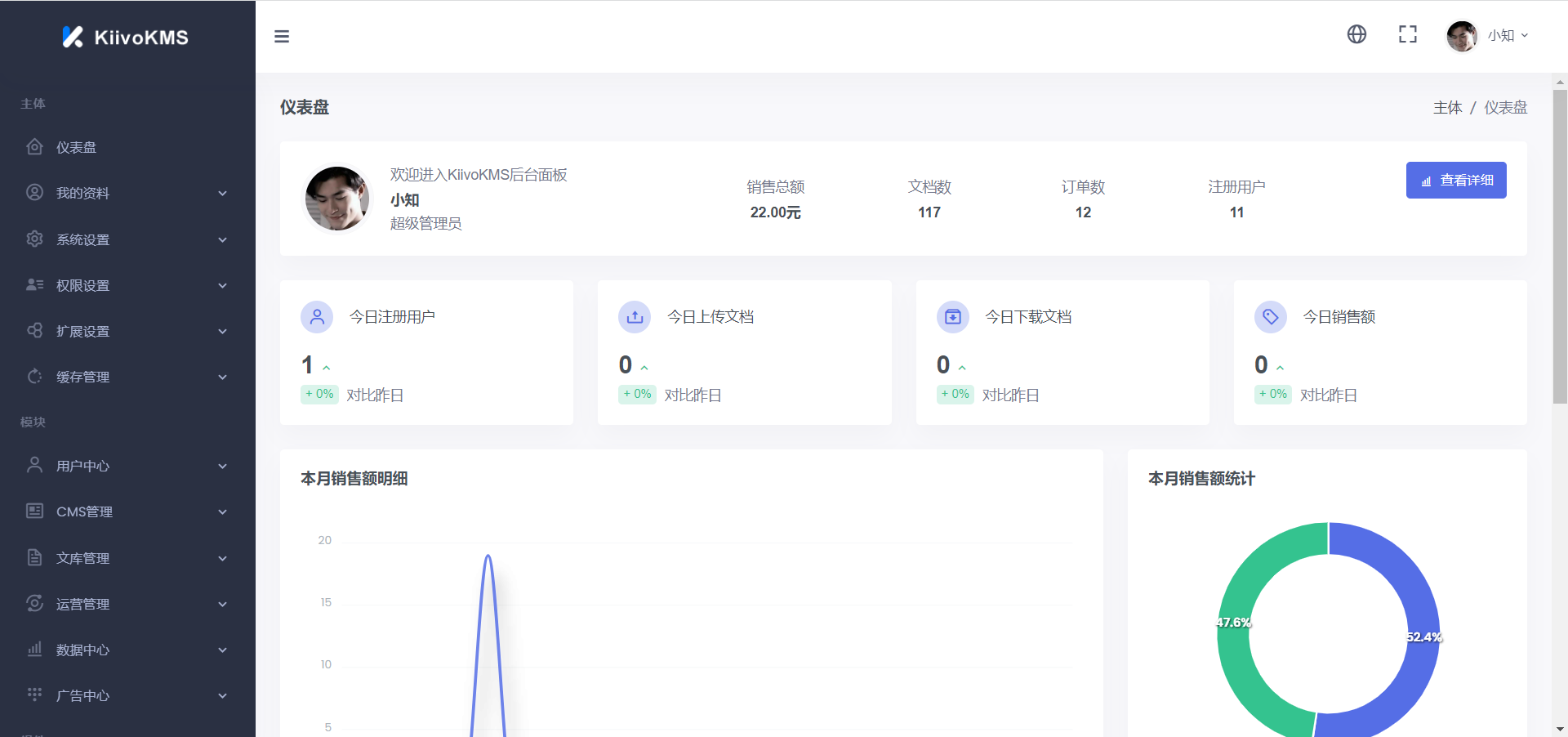Click the 用户中心 person icon
1568x737 pixels.
[x=34, y=465]
